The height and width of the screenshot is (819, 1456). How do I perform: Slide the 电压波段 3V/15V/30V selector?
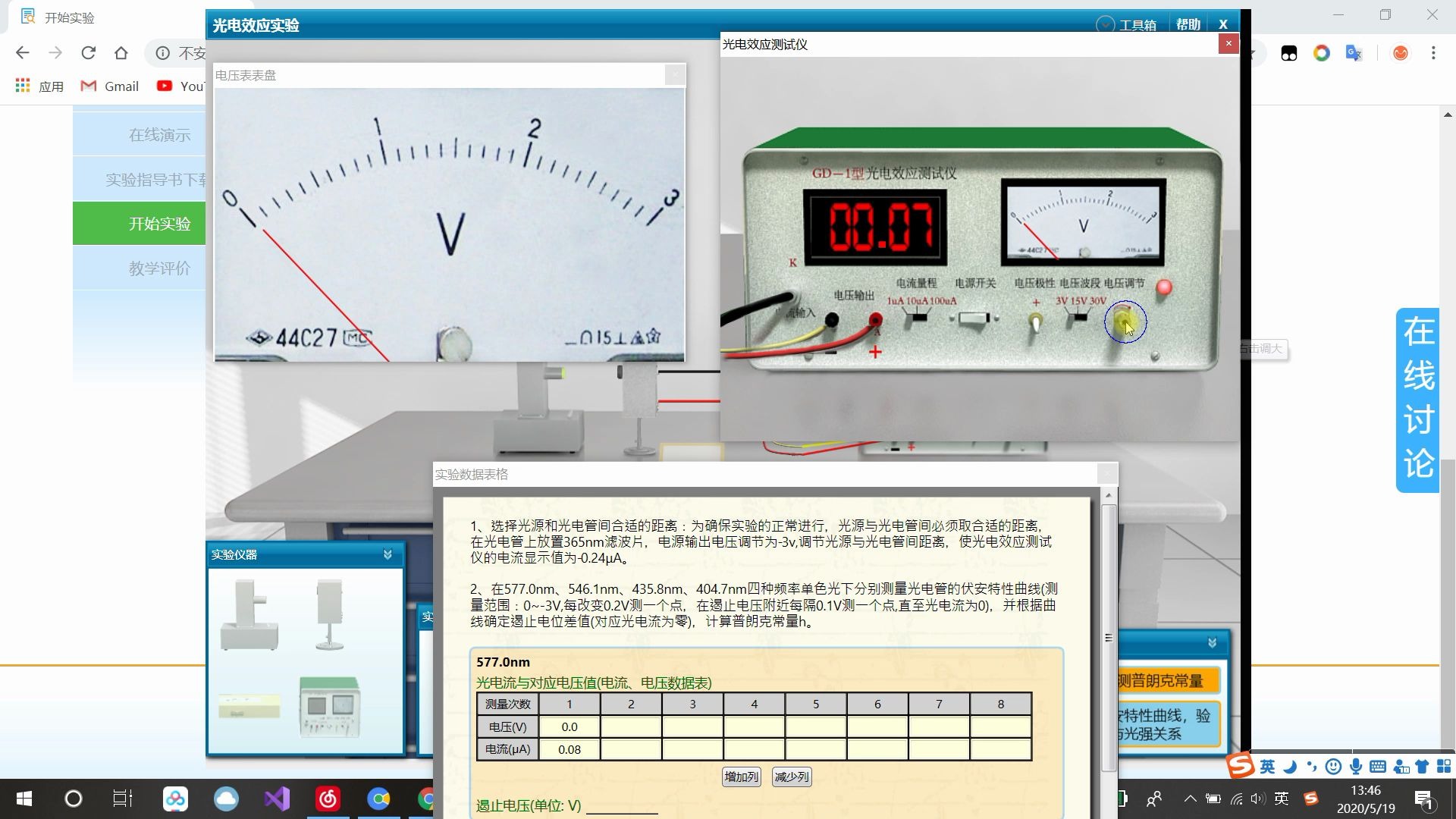pyautogui.click(x=1080, y=317)
